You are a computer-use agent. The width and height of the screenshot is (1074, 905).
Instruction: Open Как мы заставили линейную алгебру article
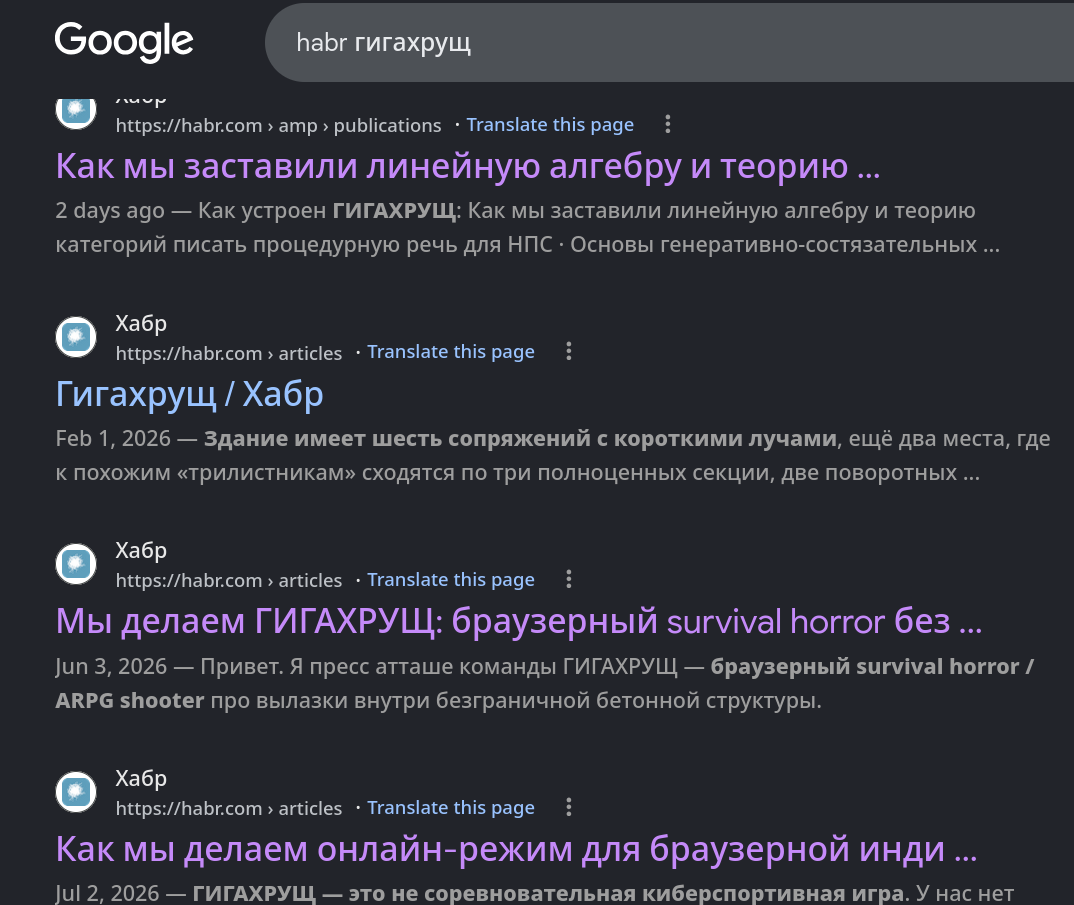468,166
